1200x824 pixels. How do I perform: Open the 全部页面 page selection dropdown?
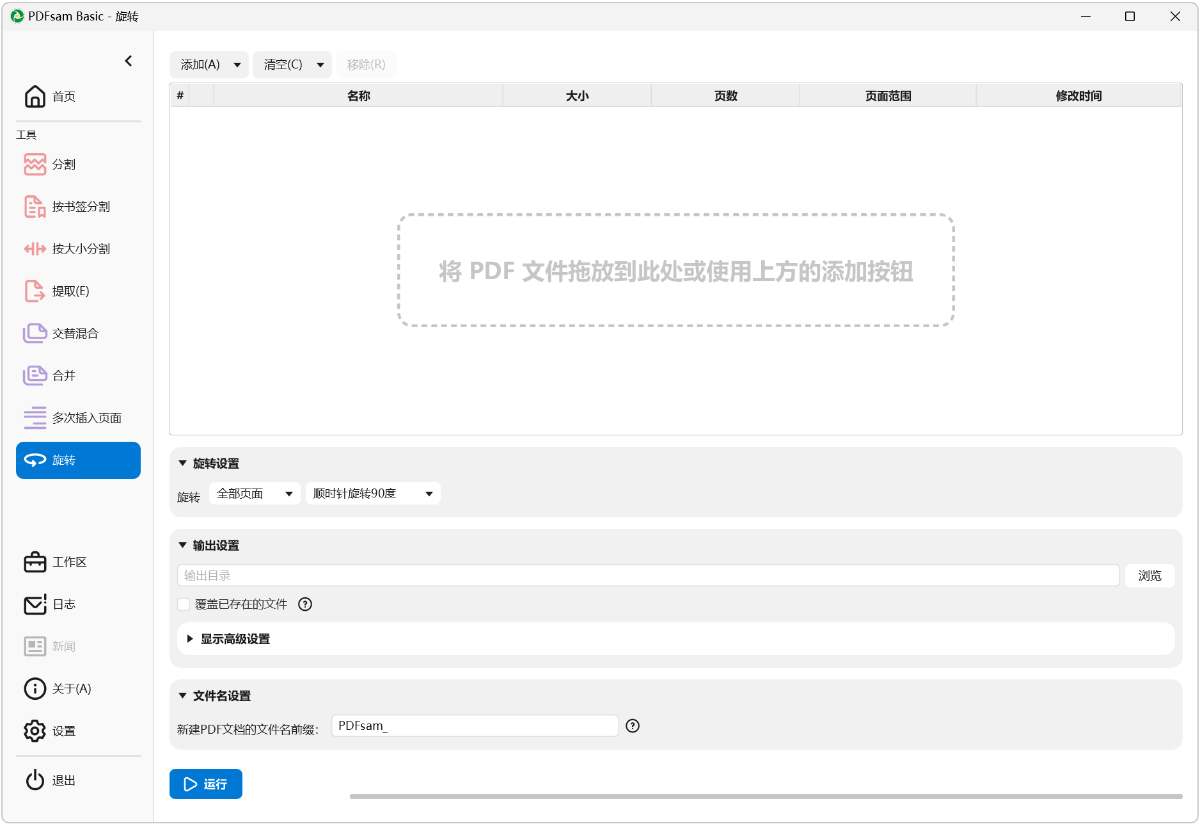[x=254, y=493]
